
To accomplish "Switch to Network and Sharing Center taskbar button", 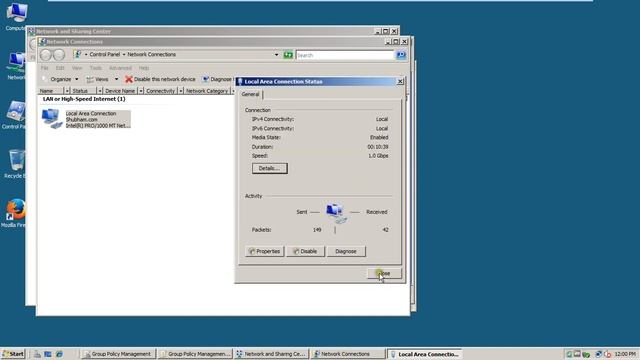I will [x=271, y=354].
